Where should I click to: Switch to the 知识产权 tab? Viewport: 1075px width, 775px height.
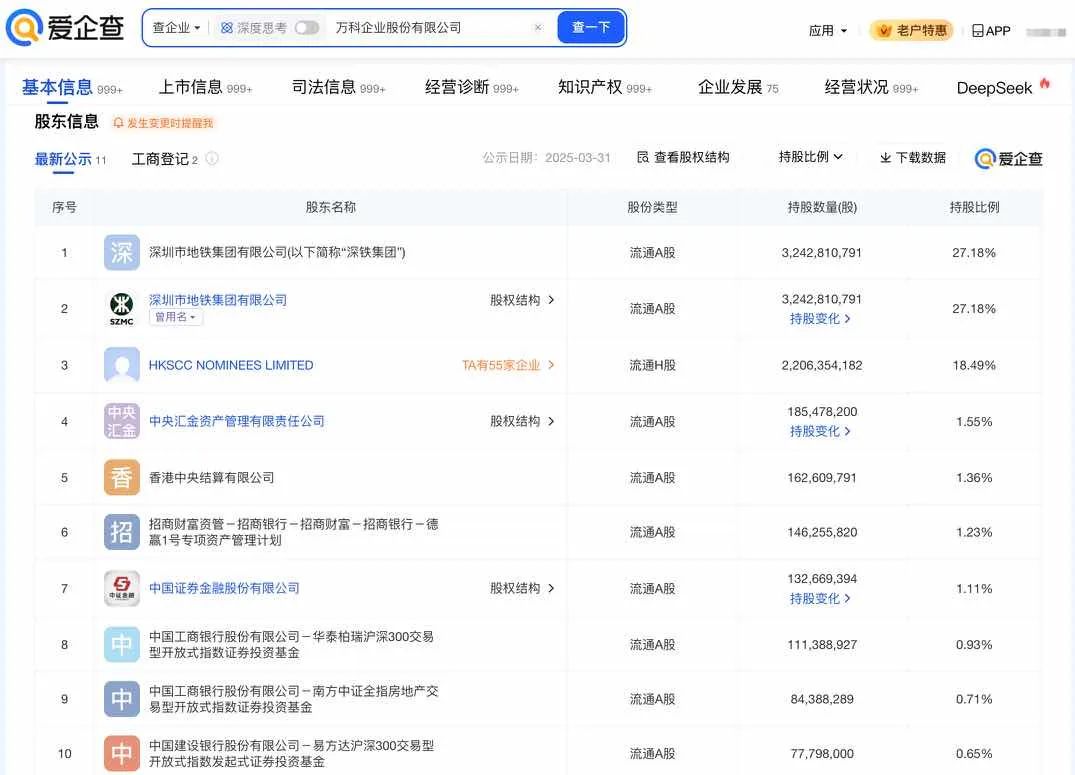pyautogui.click(x=604, y=88)
